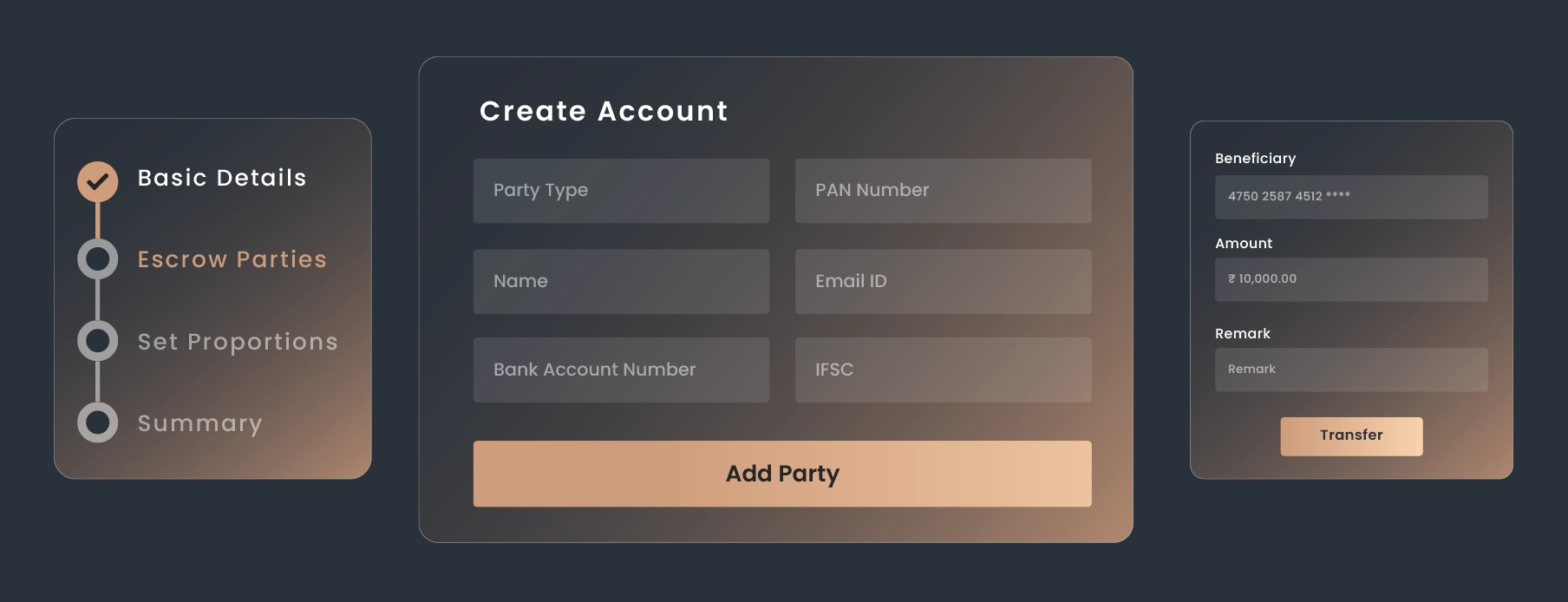Expand the Party Type field

[x=621, y=191]
